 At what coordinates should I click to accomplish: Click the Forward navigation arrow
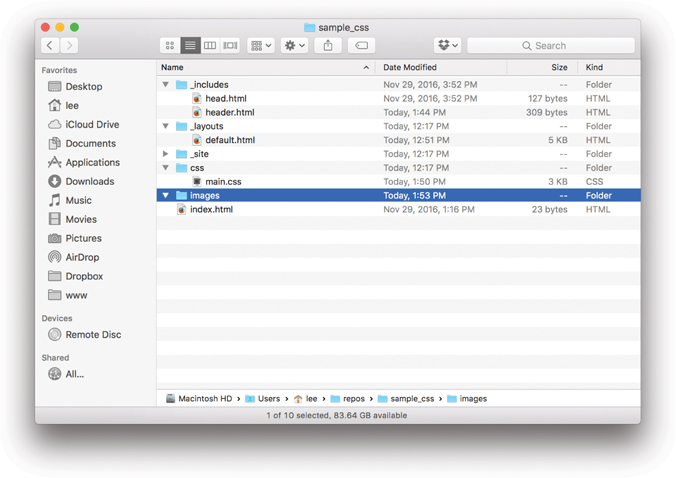[69, 46]
